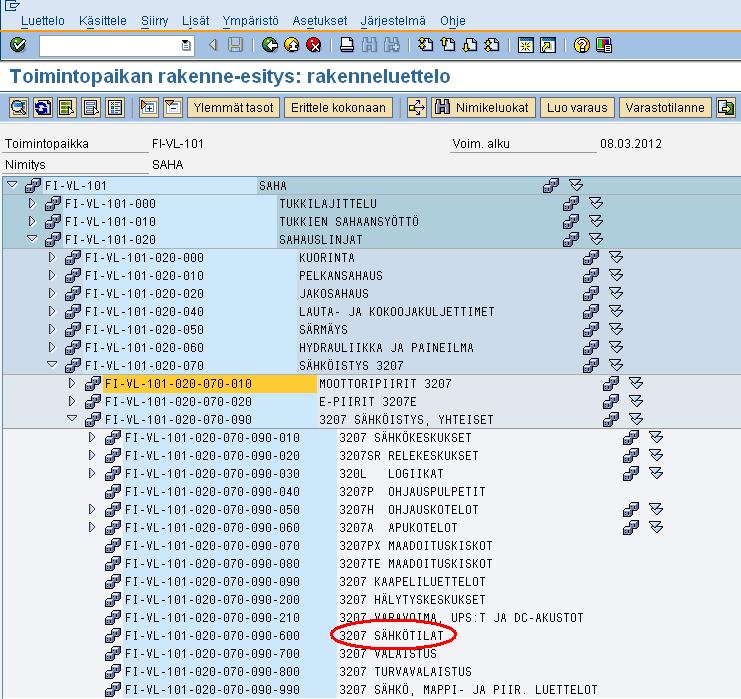The image size is (741, 699).
Task: Click the text PELKANSAHAUS
Action: pos(341,276)
